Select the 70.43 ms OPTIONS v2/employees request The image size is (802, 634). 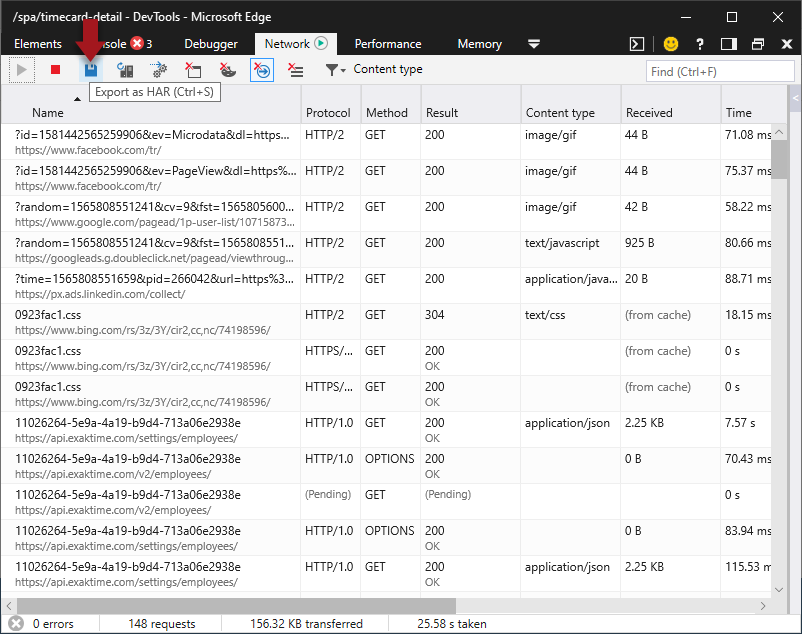tap(386, 466)
